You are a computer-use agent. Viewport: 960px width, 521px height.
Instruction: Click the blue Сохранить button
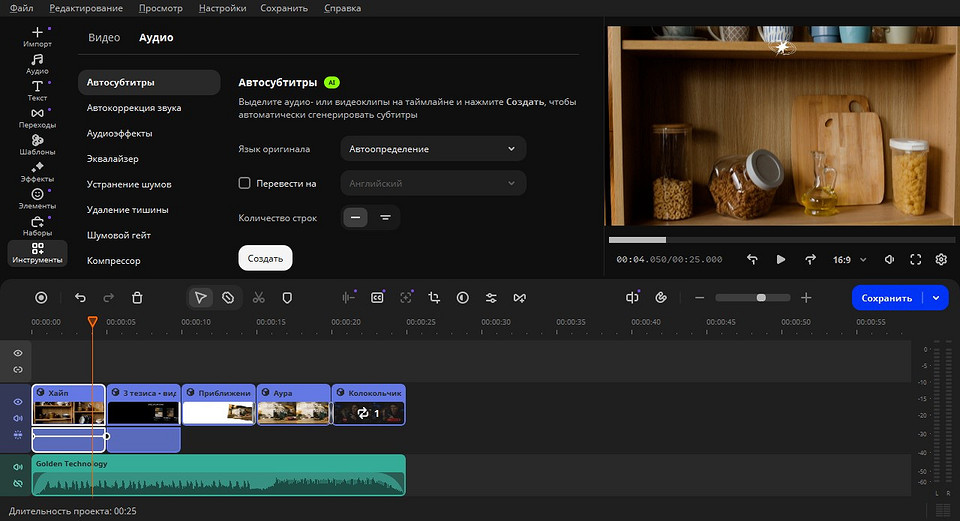(887, 298)
